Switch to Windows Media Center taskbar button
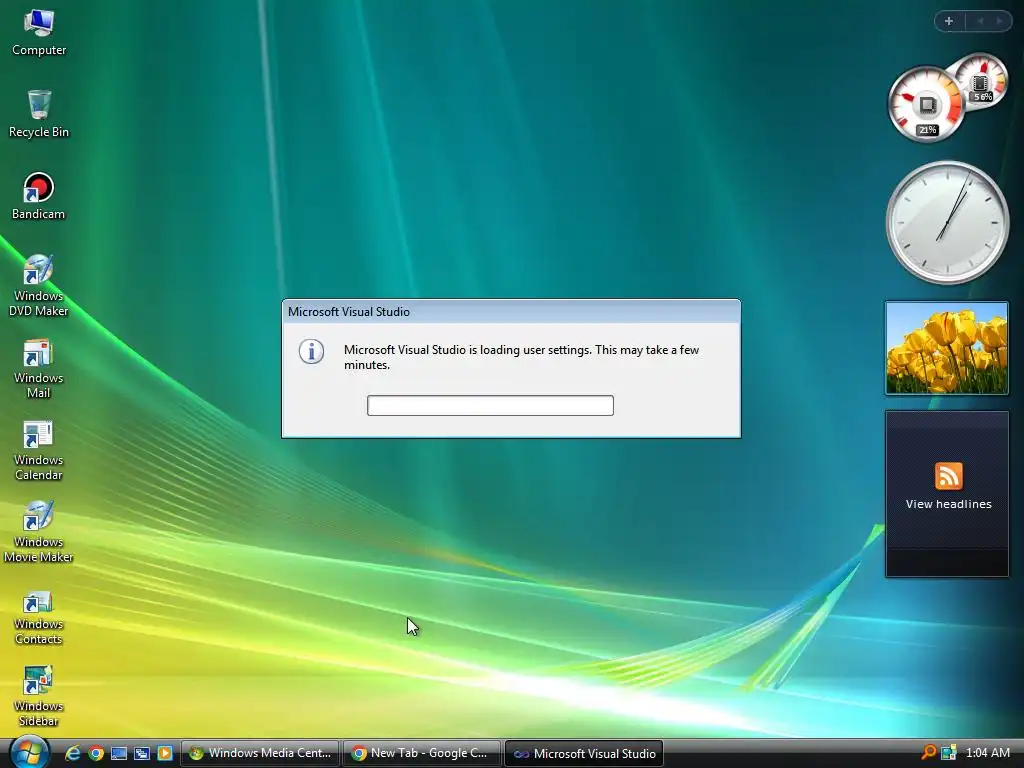Screen dimensions: 1024x768 (x=260, y=753)
